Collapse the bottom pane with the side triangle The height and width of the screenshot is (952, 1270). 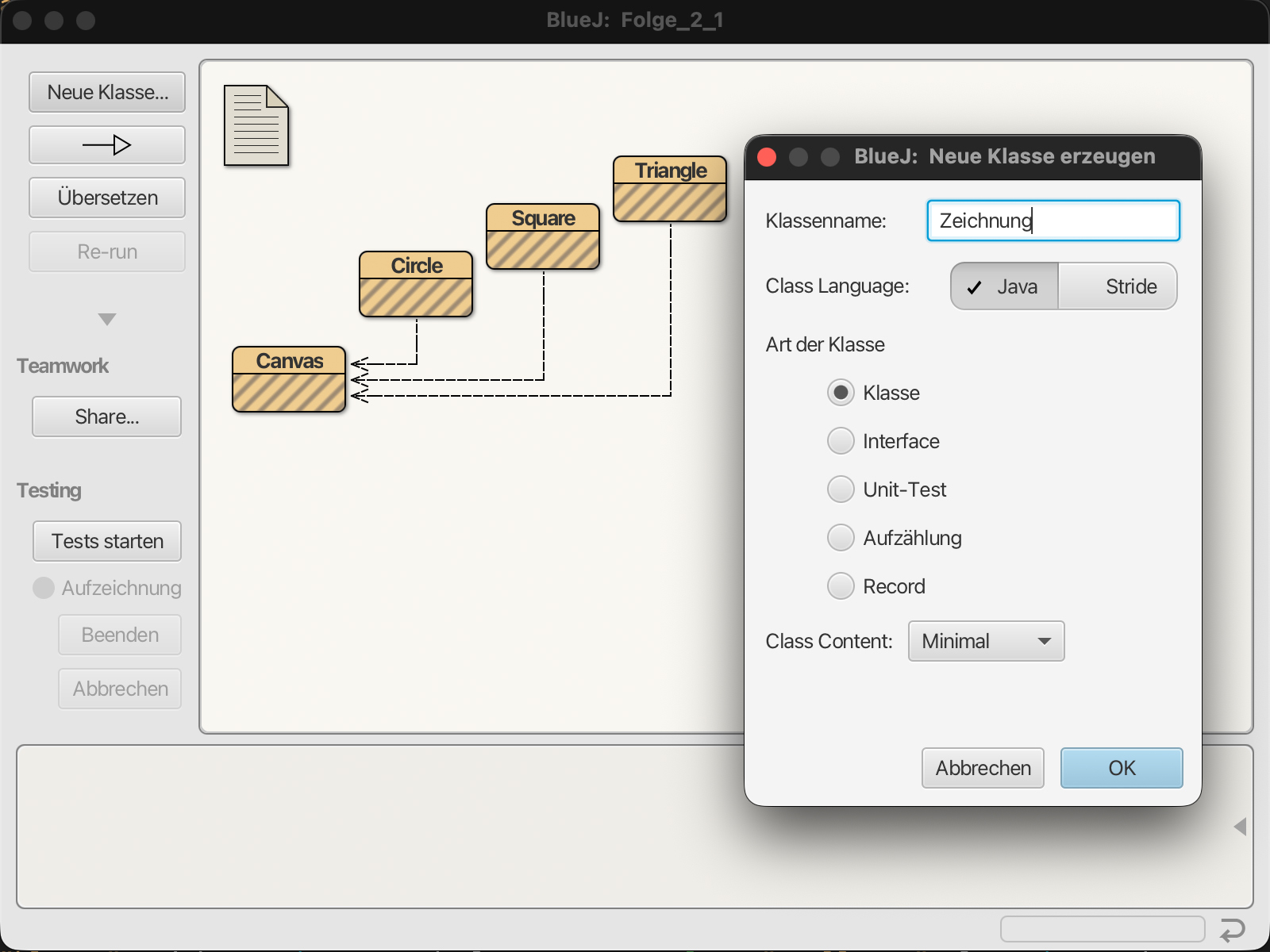click(1240, 827)
